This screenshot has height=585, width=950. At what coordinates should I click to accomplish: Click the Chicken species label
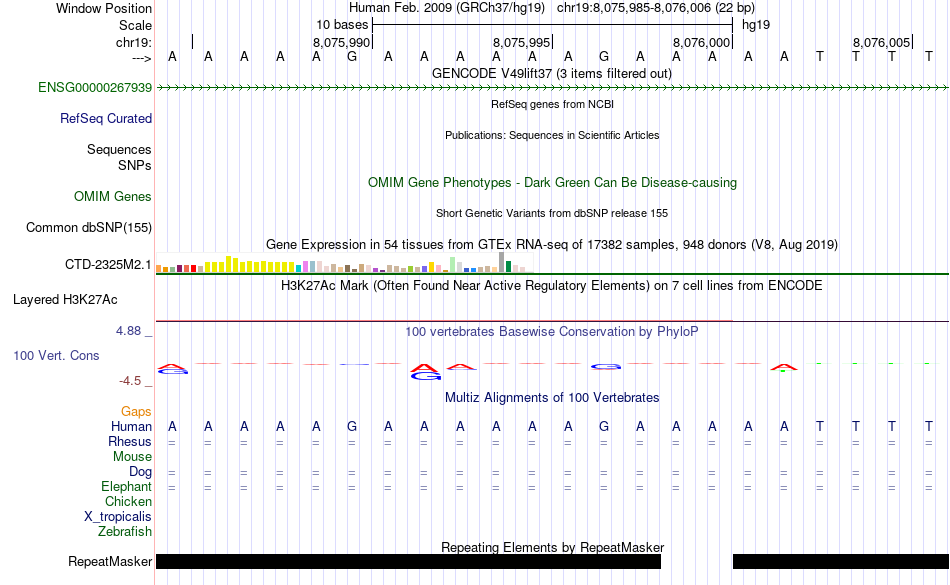(x=128, y=501)
